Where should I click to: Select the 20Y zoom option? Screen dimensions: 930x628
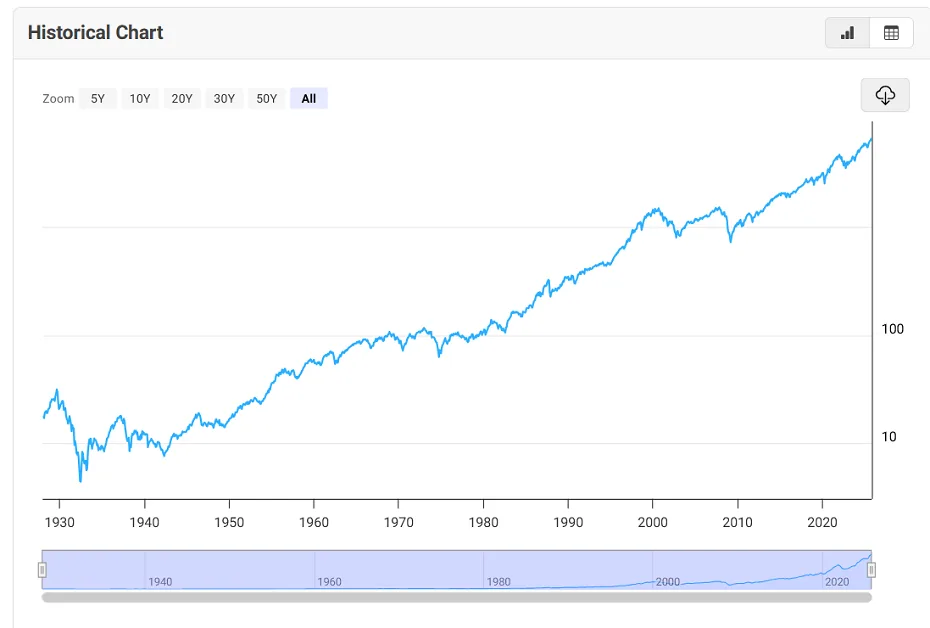(x=182, y=98)
